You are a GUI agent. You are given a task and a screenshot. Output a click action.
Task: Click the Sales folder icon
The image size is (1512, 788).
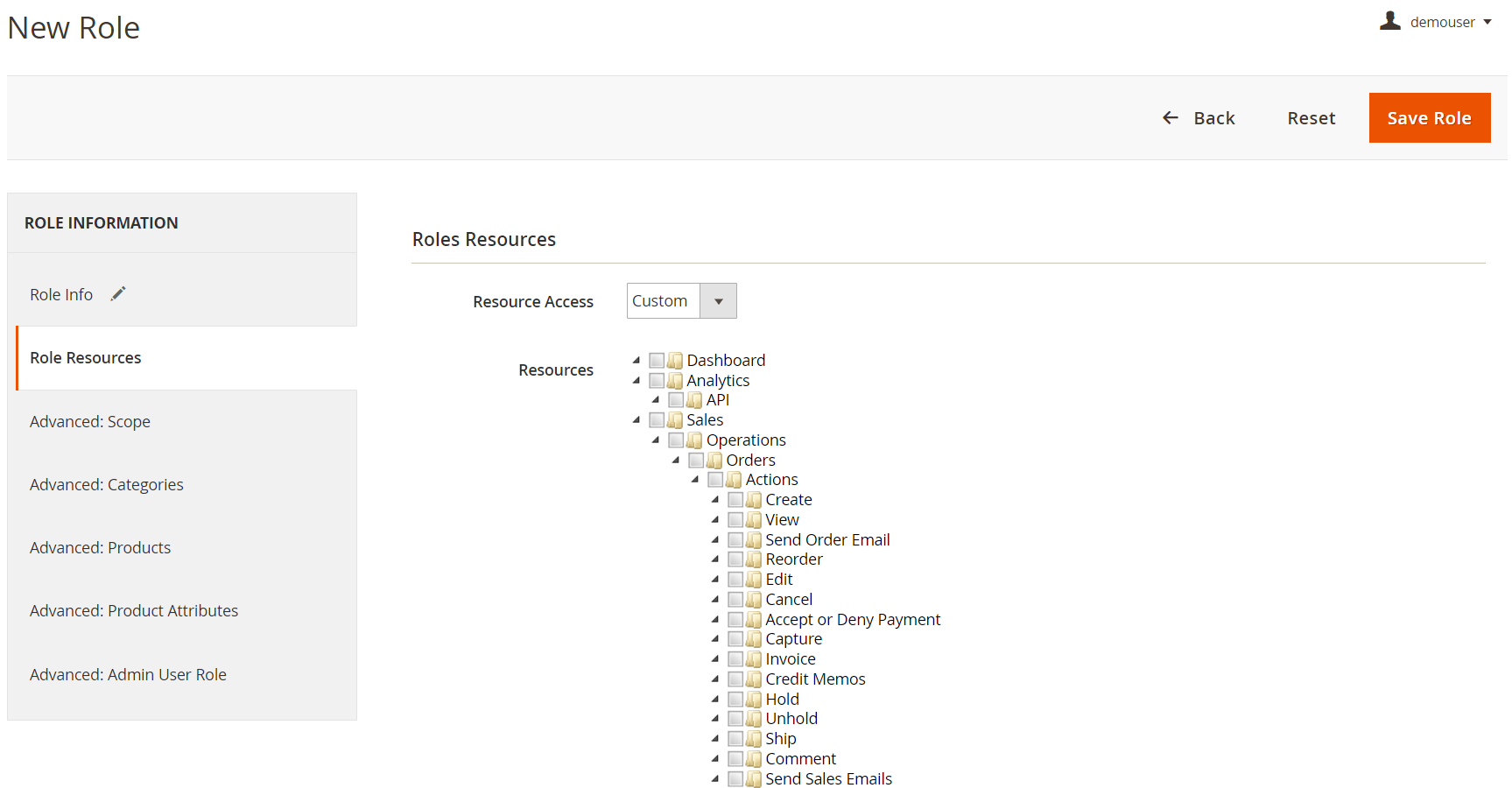point(675,420)
